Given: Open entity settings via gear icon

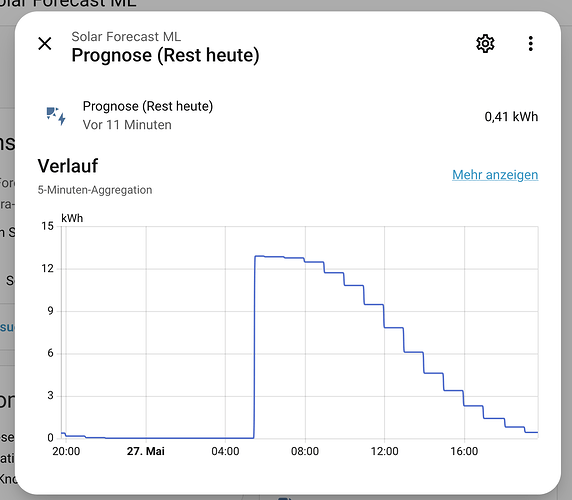Looking at the screenshot, I should tap(485, 44).
